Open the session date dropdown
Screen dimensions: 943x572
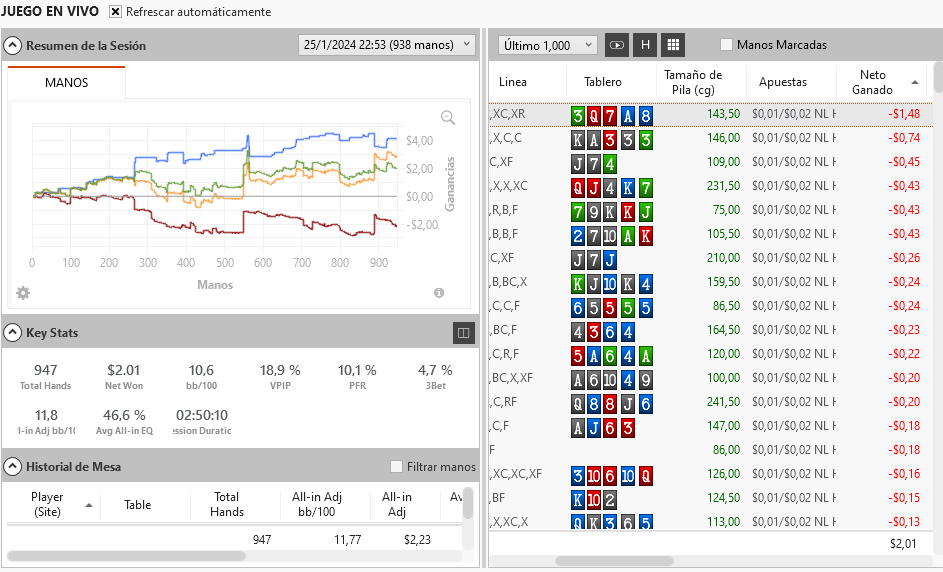point(387,45)
